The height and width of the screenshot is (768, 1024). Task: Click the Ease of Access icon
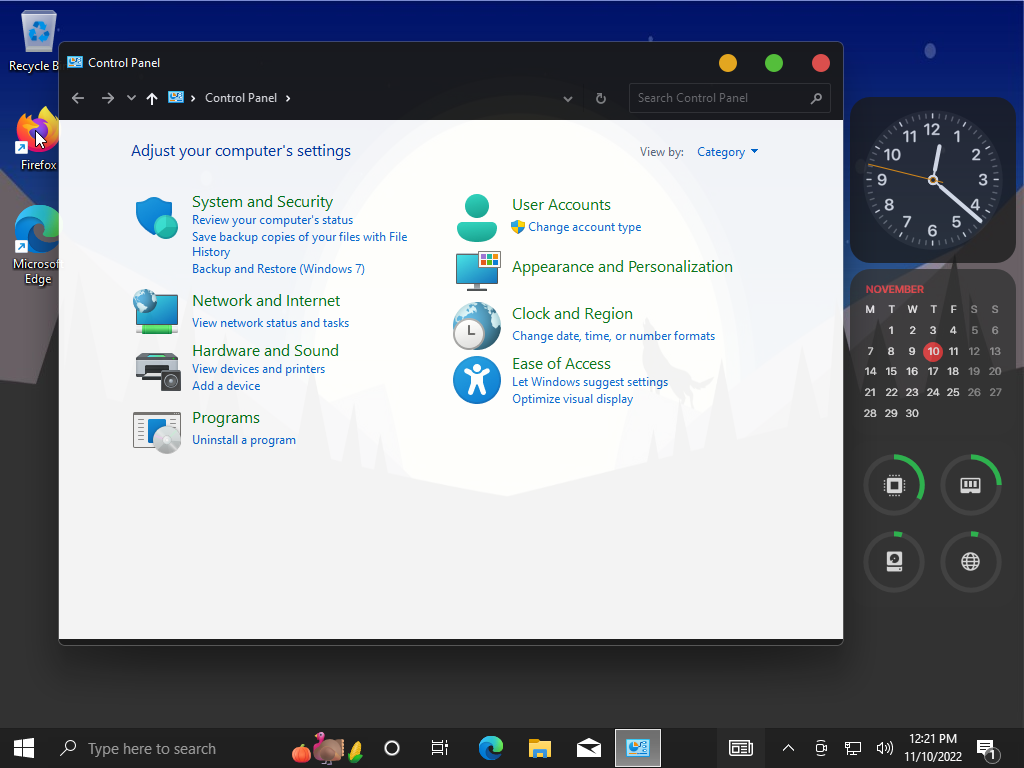tap(477, 380)
